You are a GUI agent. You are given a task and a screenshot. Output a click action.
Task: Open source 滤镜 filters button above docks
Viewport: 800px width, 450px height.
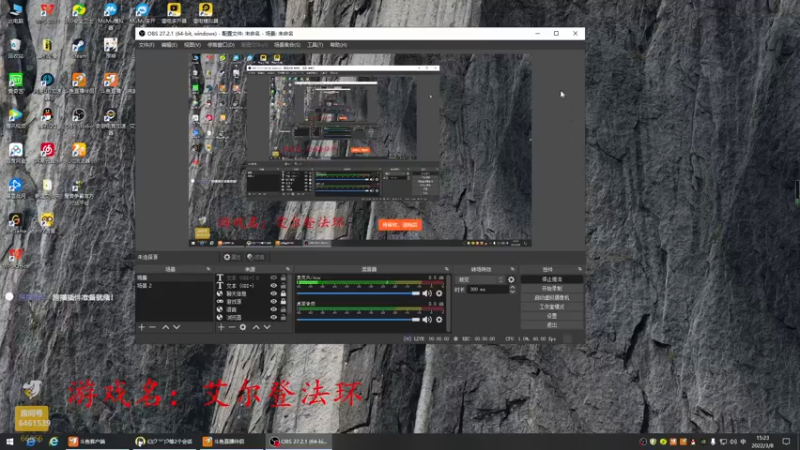256,257
